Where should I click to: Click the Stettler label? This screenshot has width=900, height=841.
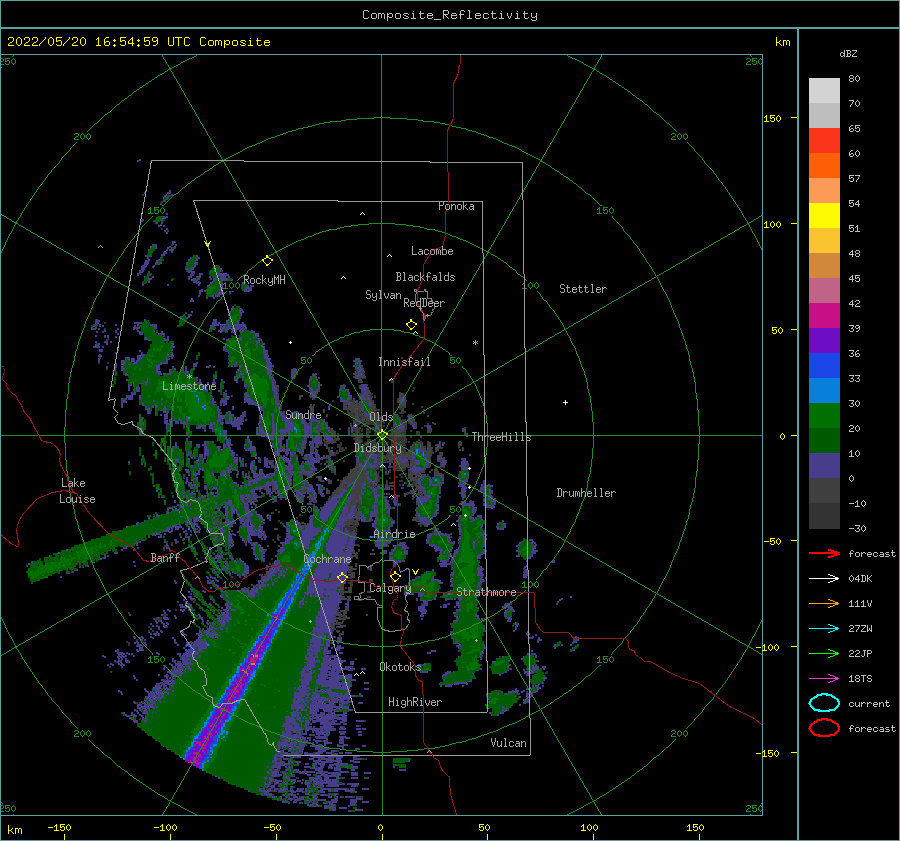point(583,289)
